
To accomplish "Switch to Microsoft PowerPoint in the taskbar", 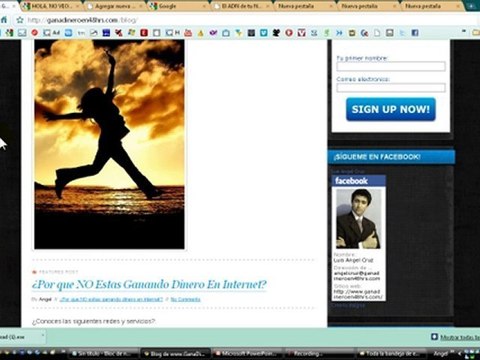I will [x=247, y=353].
